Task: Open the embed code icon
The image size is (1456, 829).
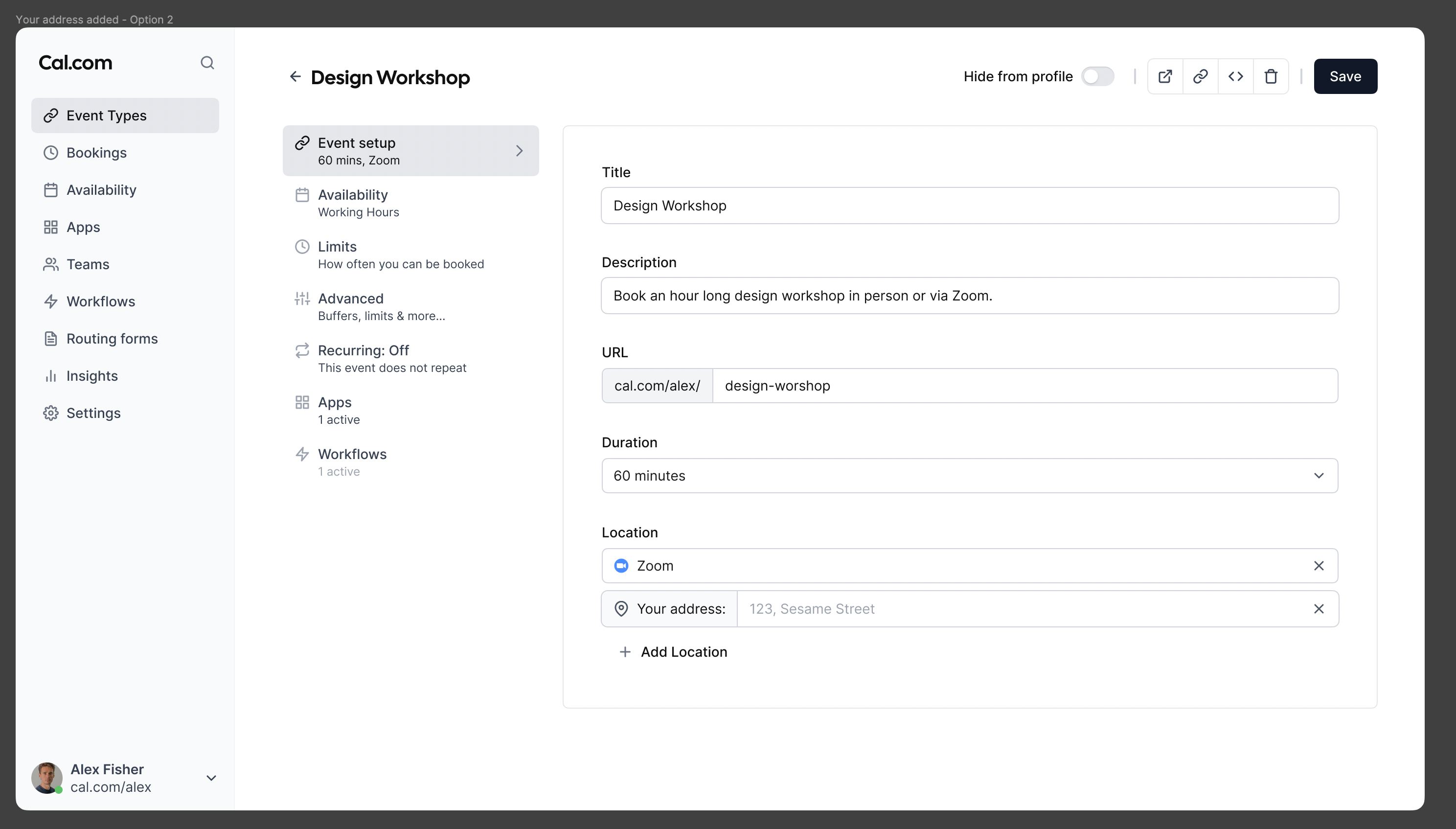Action: 1235,76
